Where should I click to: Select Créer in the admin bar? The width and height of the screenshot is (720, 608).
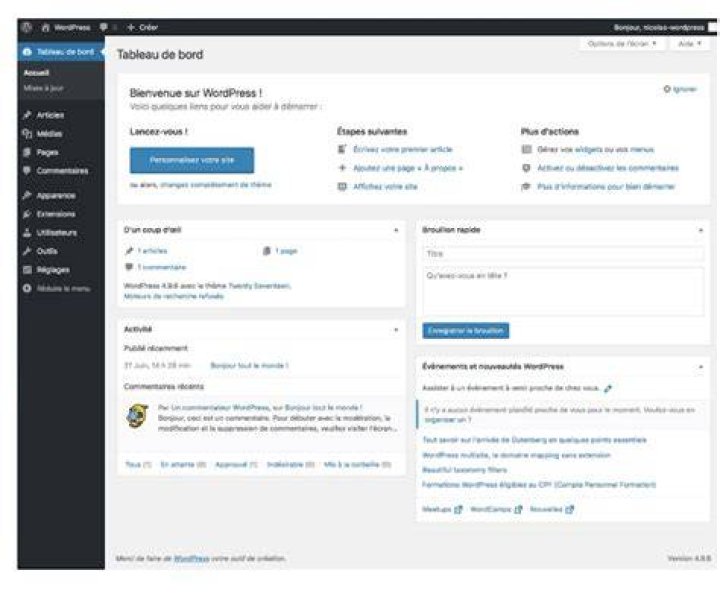[143, 27]
